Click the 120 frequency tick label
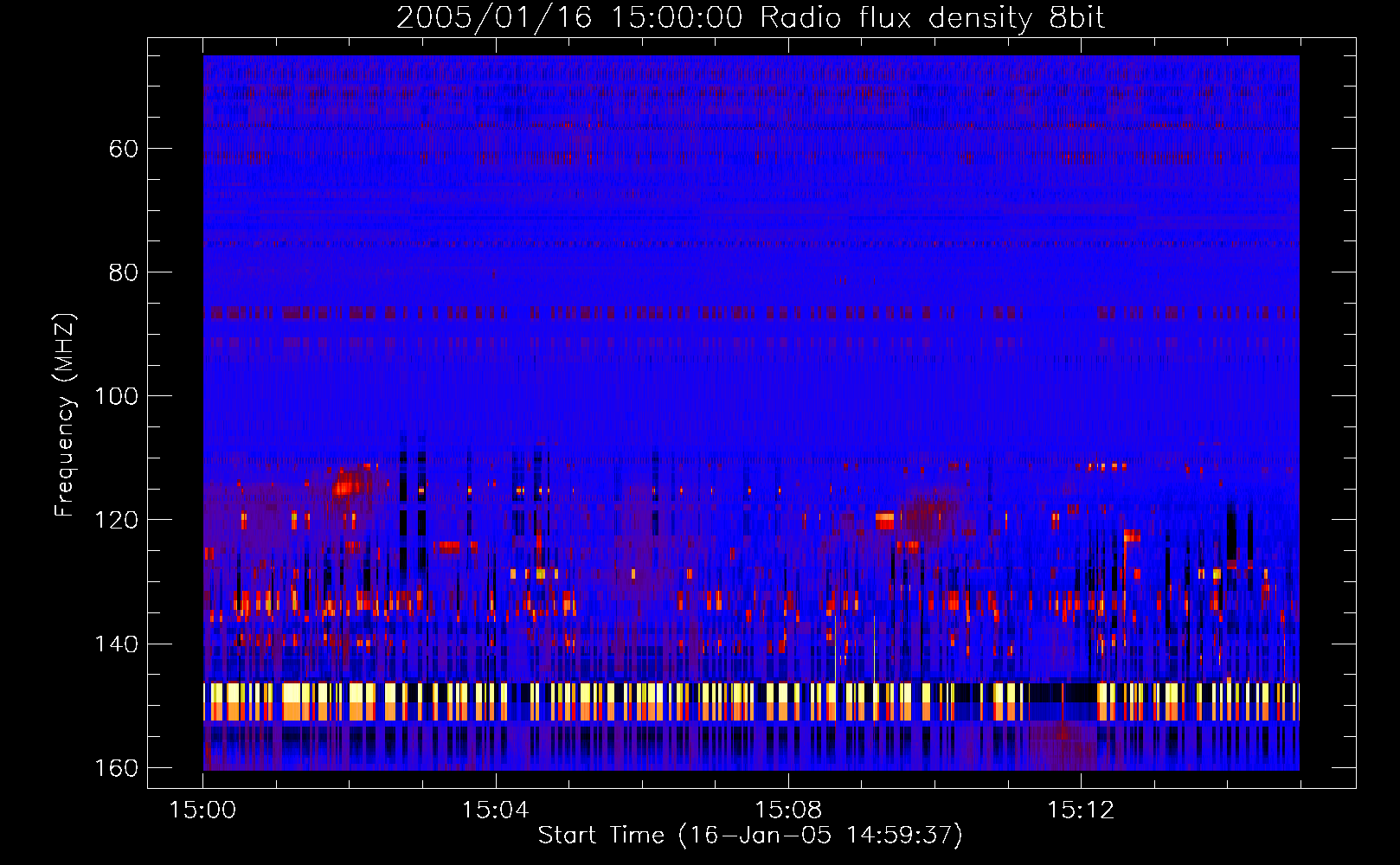 [x=116, y=520]
